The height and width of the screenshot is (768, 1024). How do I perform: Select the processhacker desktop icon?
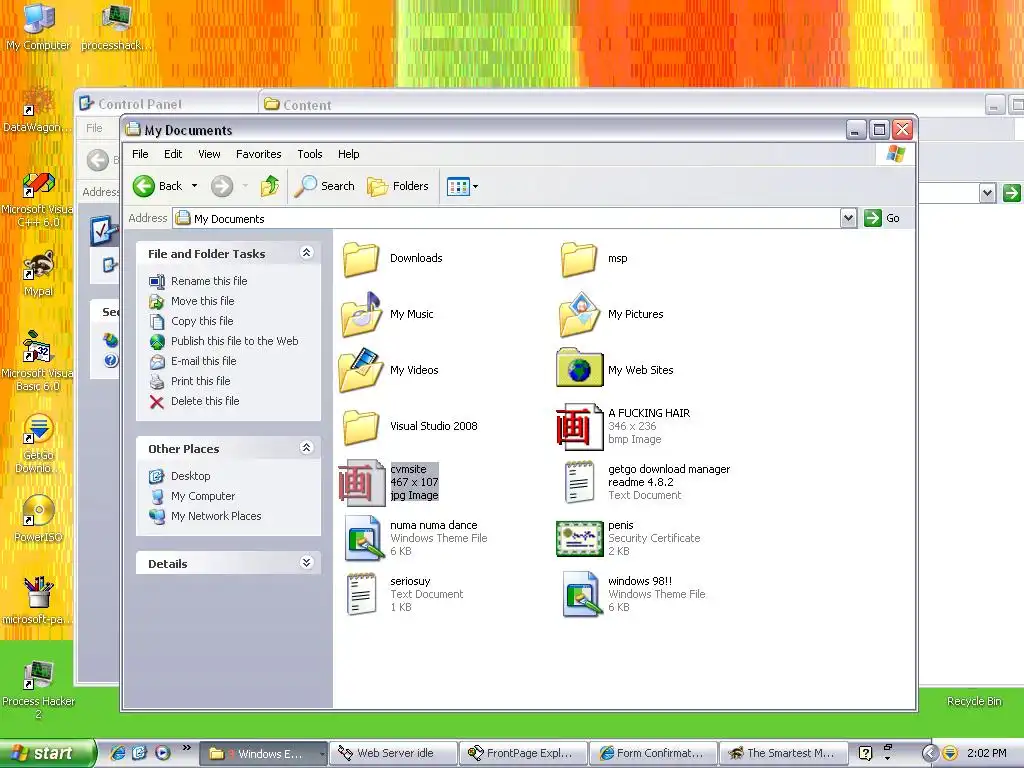coord(116,27)
